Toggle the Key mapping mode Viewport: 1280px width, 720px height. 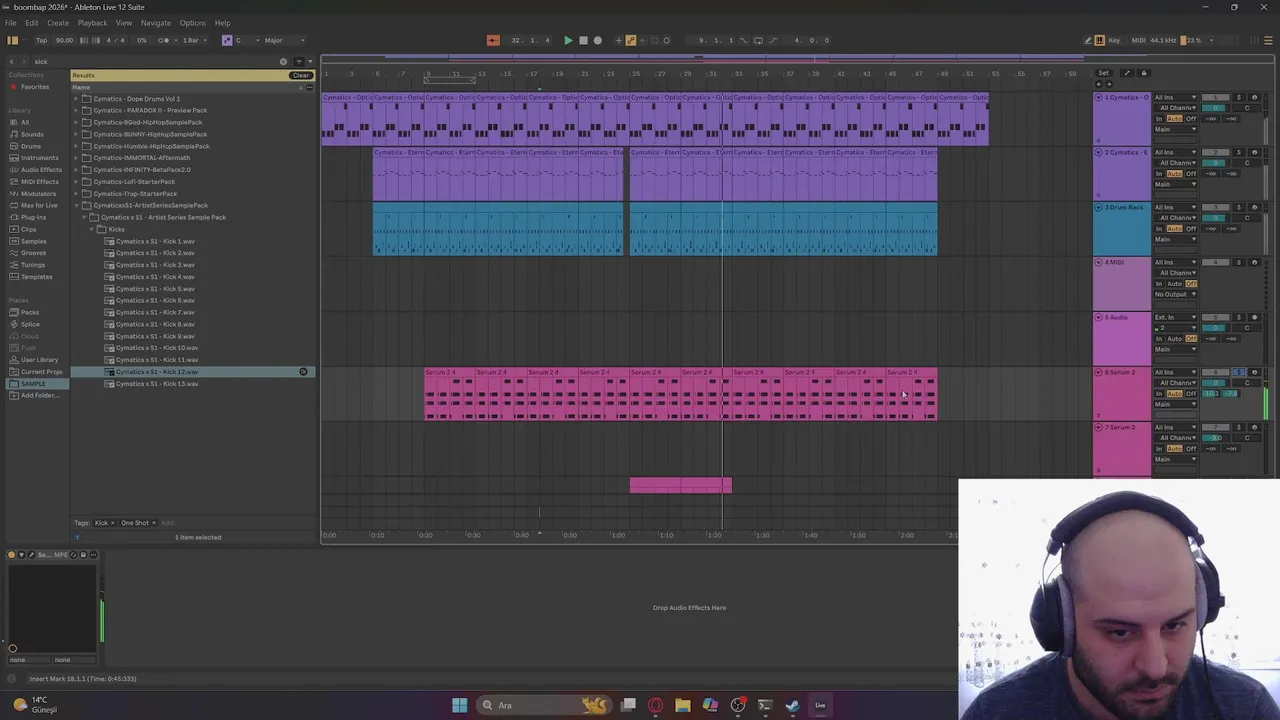click(x=1115, y=40)
